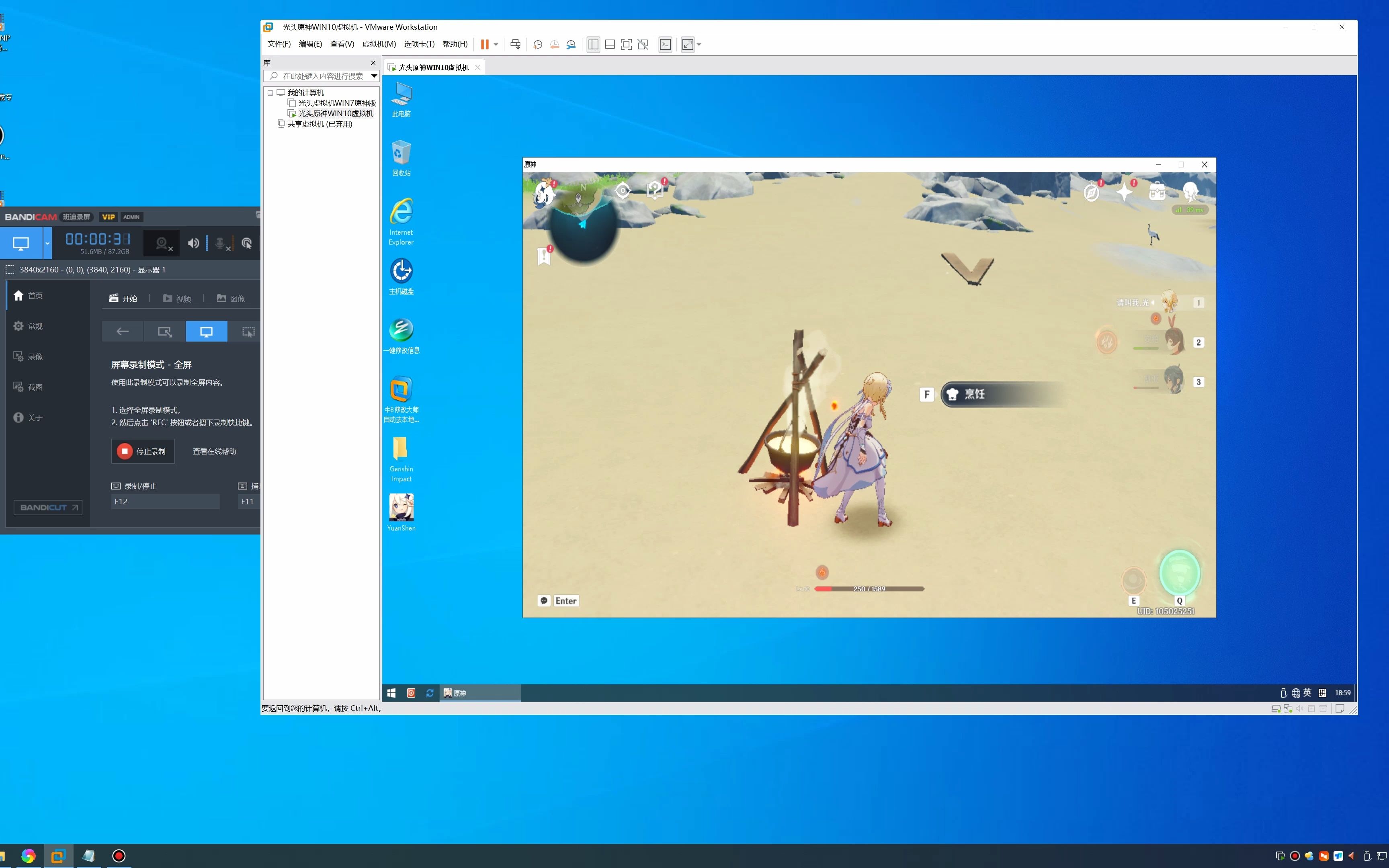Open Bandicam recording mode dropdown arrow
Image resolution: width=1389 pixels, height=868 pixels.
click(48, 244)
